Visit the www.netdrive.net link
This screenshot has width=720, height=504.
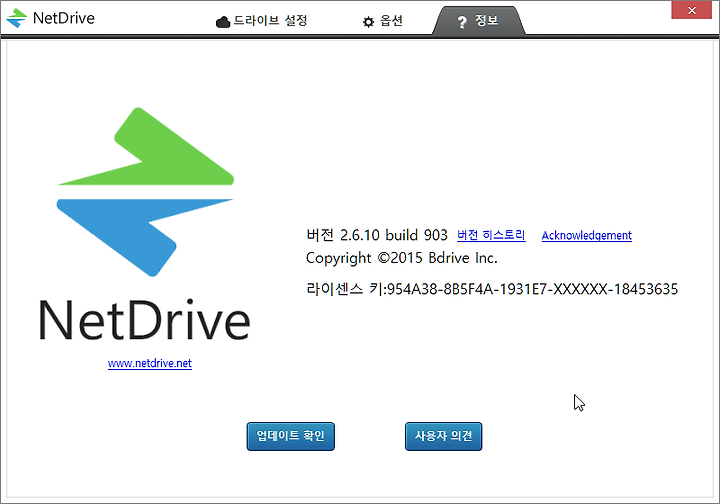pos(150,363)
